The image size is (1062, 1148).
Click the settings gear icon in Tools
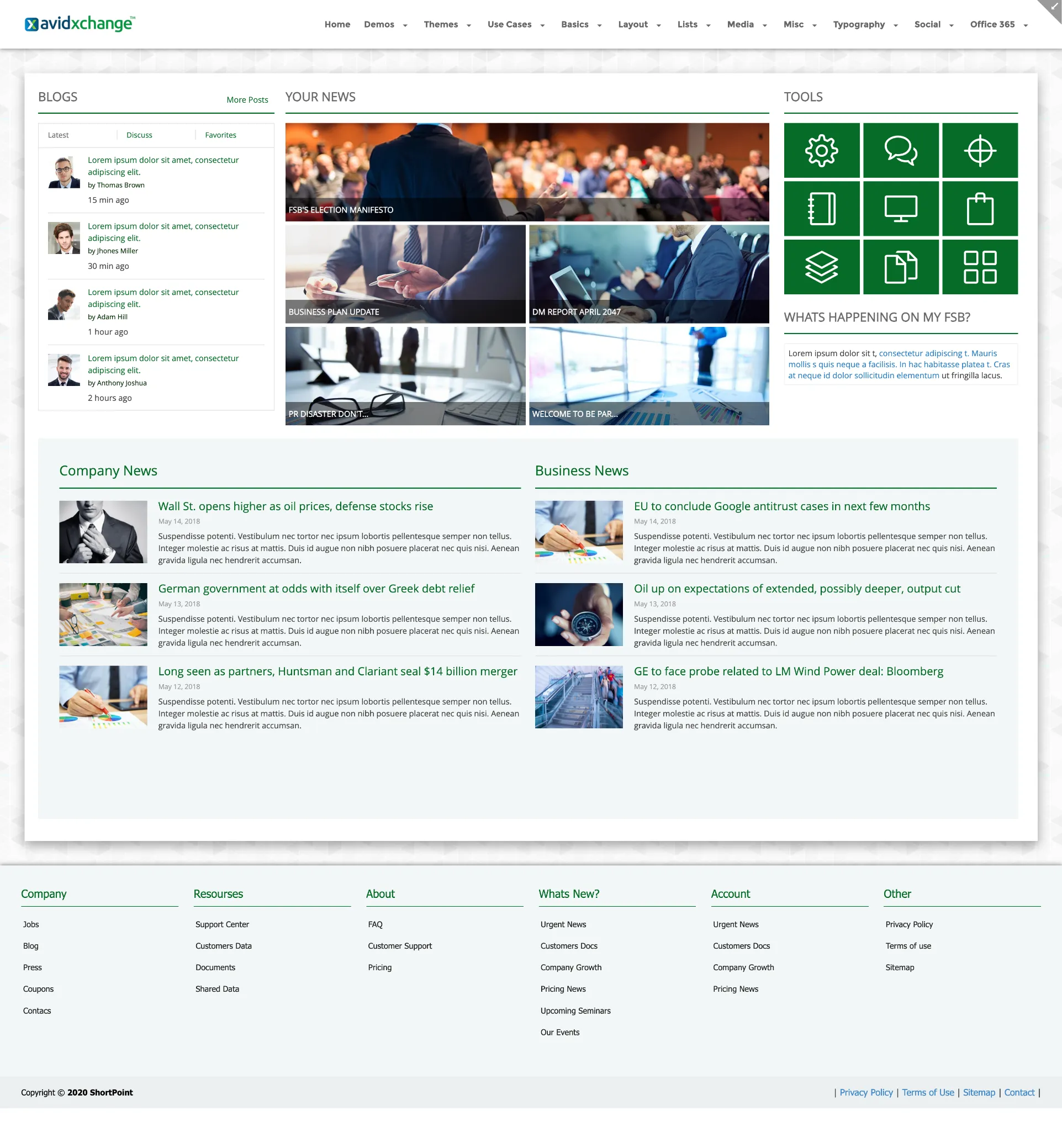(x=821, y=150)
